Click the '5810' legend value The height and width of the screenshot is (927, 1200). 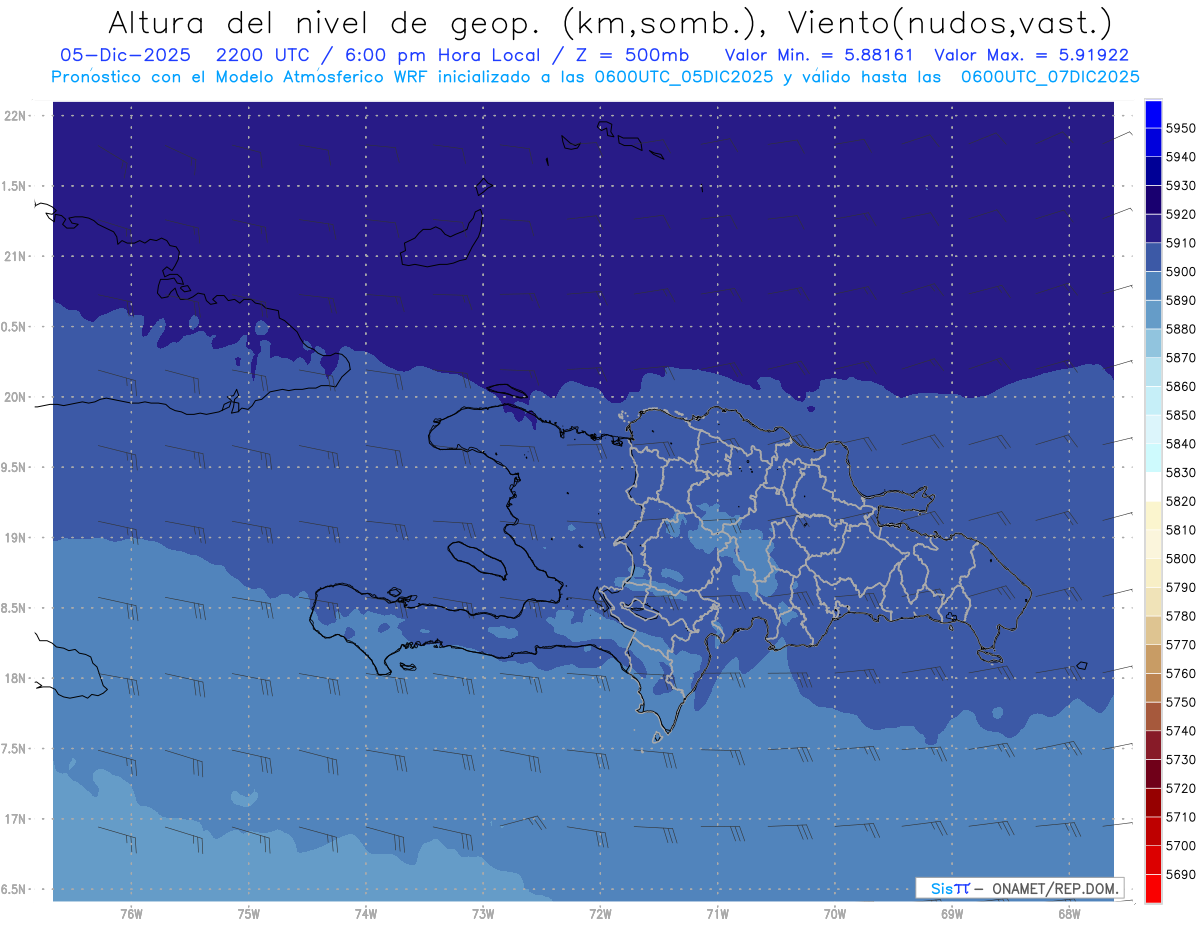tap(1181, 530)
